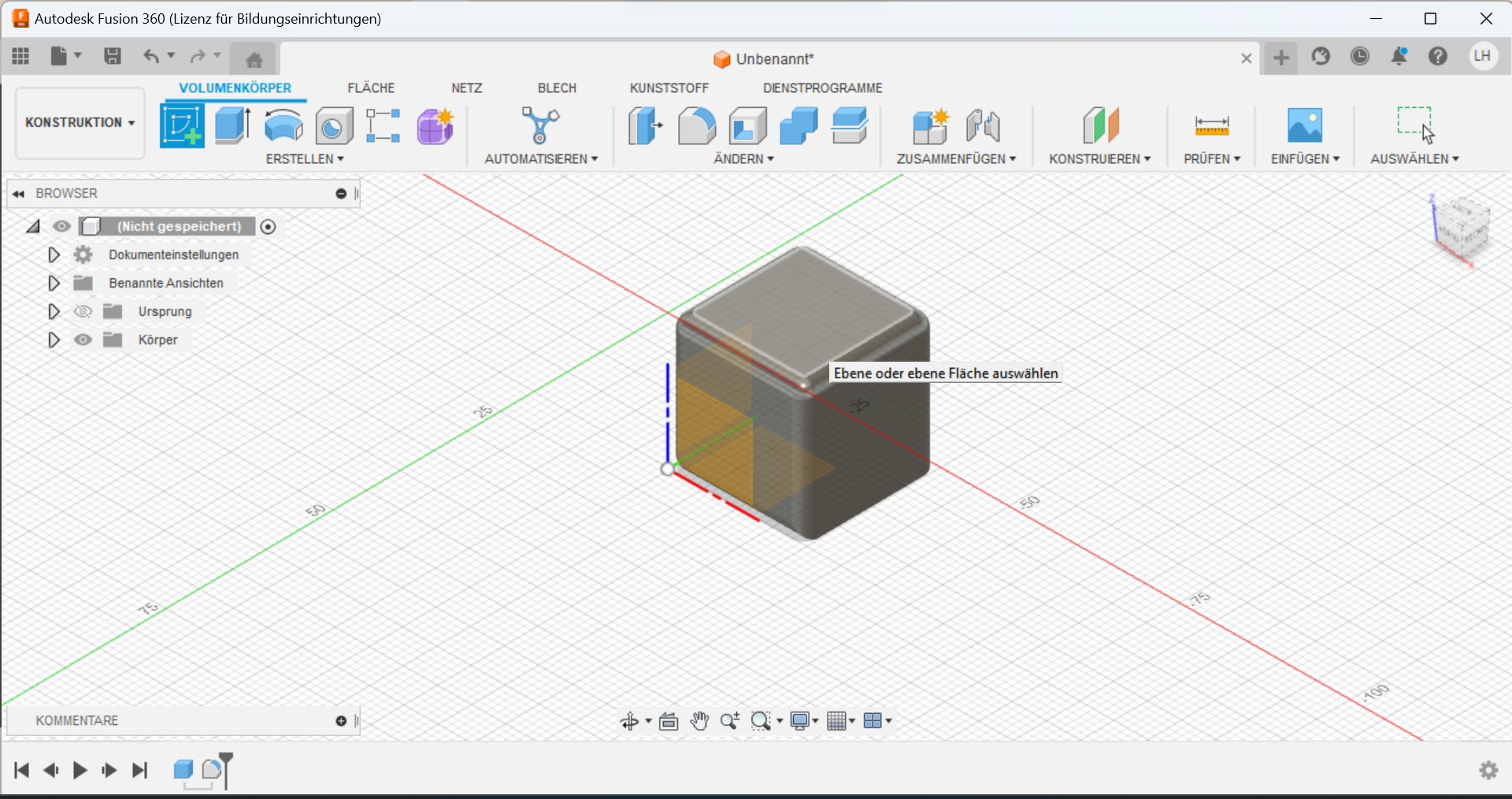Open the Insert image icon
The image size is (1512, 799).
(x=1304, y=126)
